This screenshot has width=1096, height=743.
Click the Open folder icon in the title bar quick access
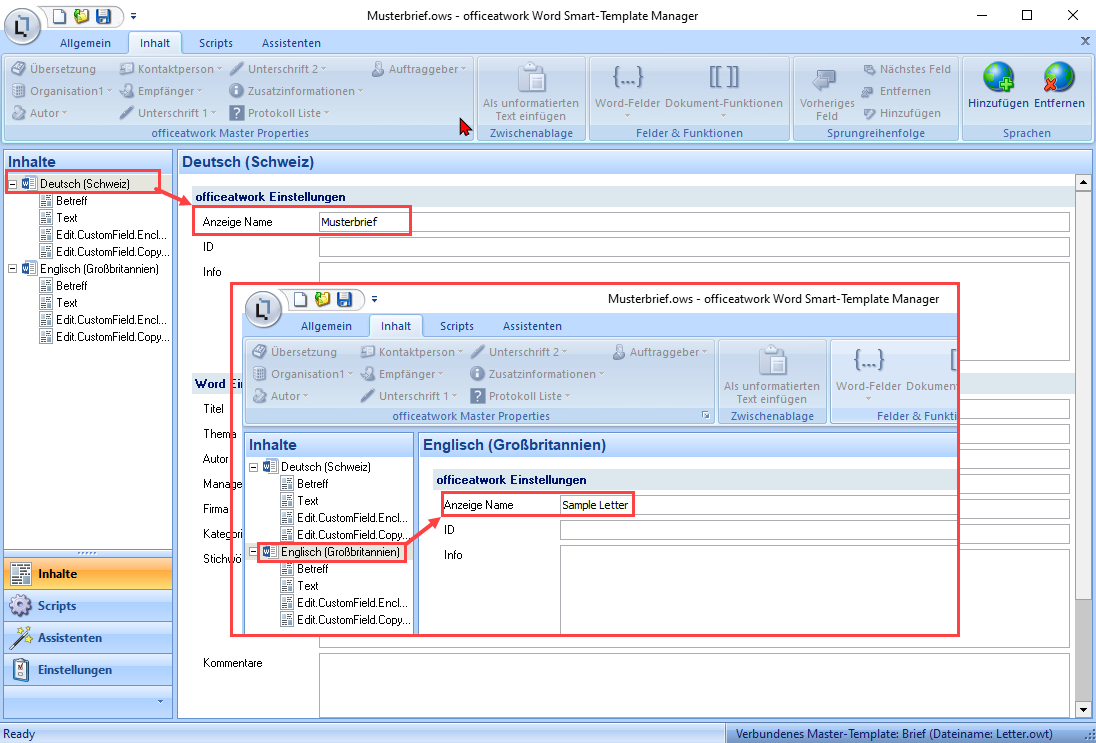pyautogui.click(x=81, y=16)
